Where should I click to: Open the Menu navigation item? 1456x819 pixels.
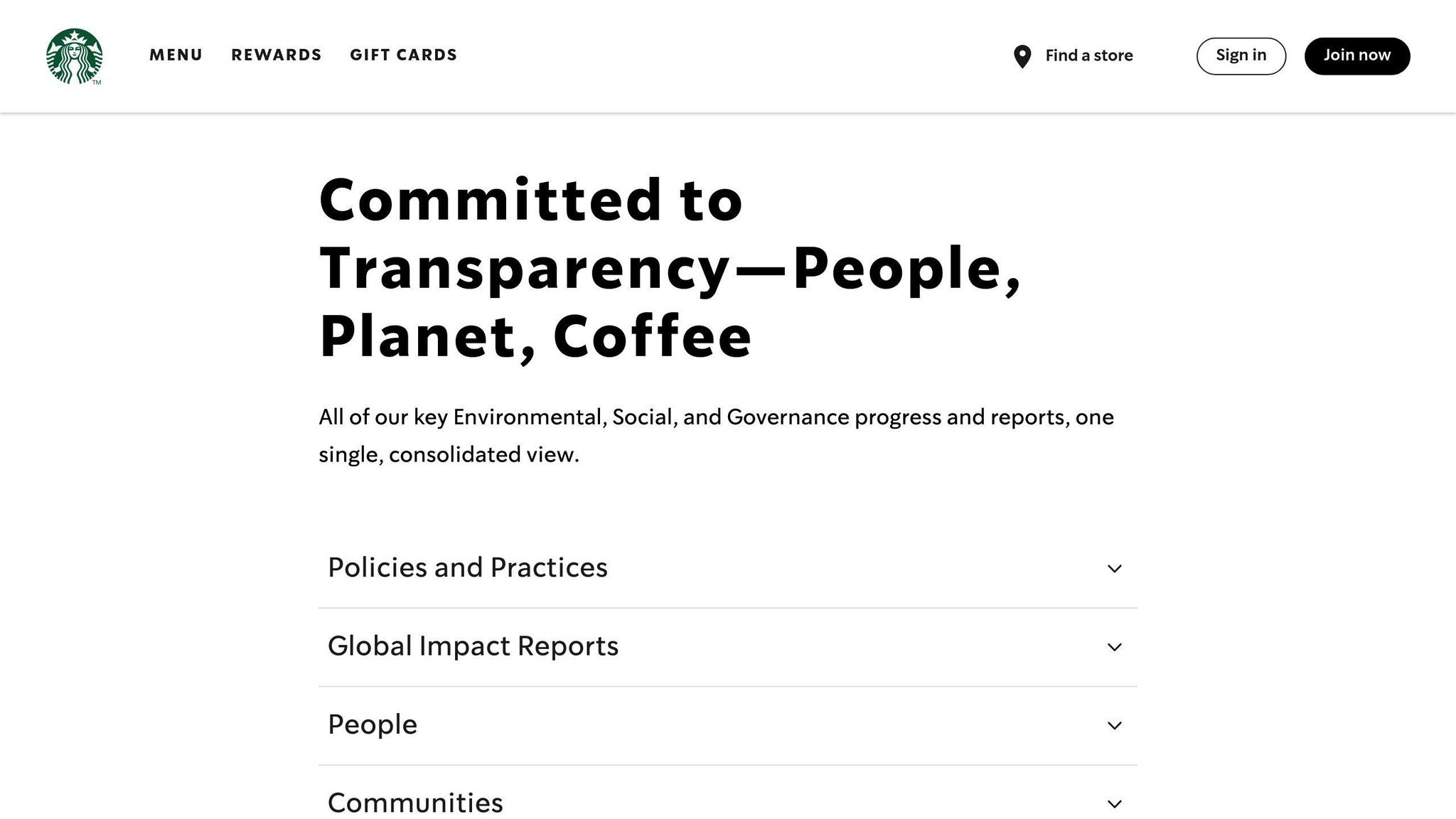[x=176, y=55]
